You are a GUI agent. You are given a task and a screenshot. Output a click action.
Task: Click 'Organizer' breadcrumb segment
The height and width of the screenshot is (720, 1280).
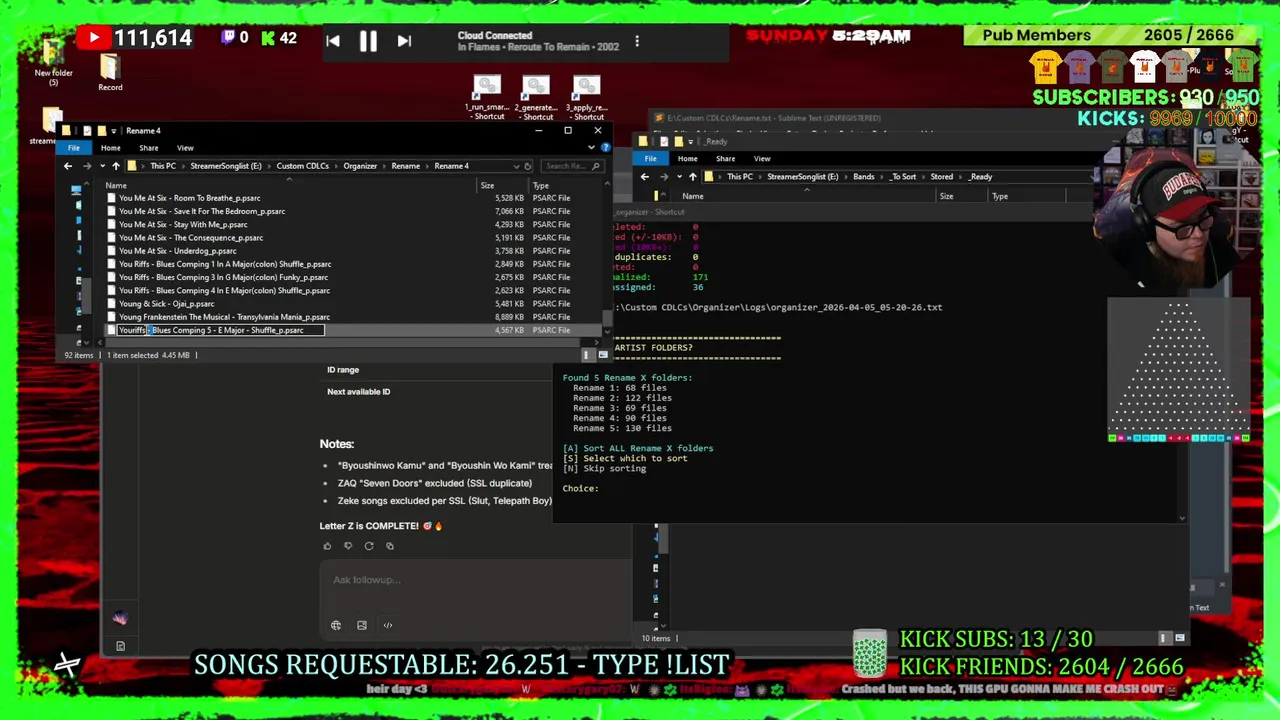click(360, 166)
